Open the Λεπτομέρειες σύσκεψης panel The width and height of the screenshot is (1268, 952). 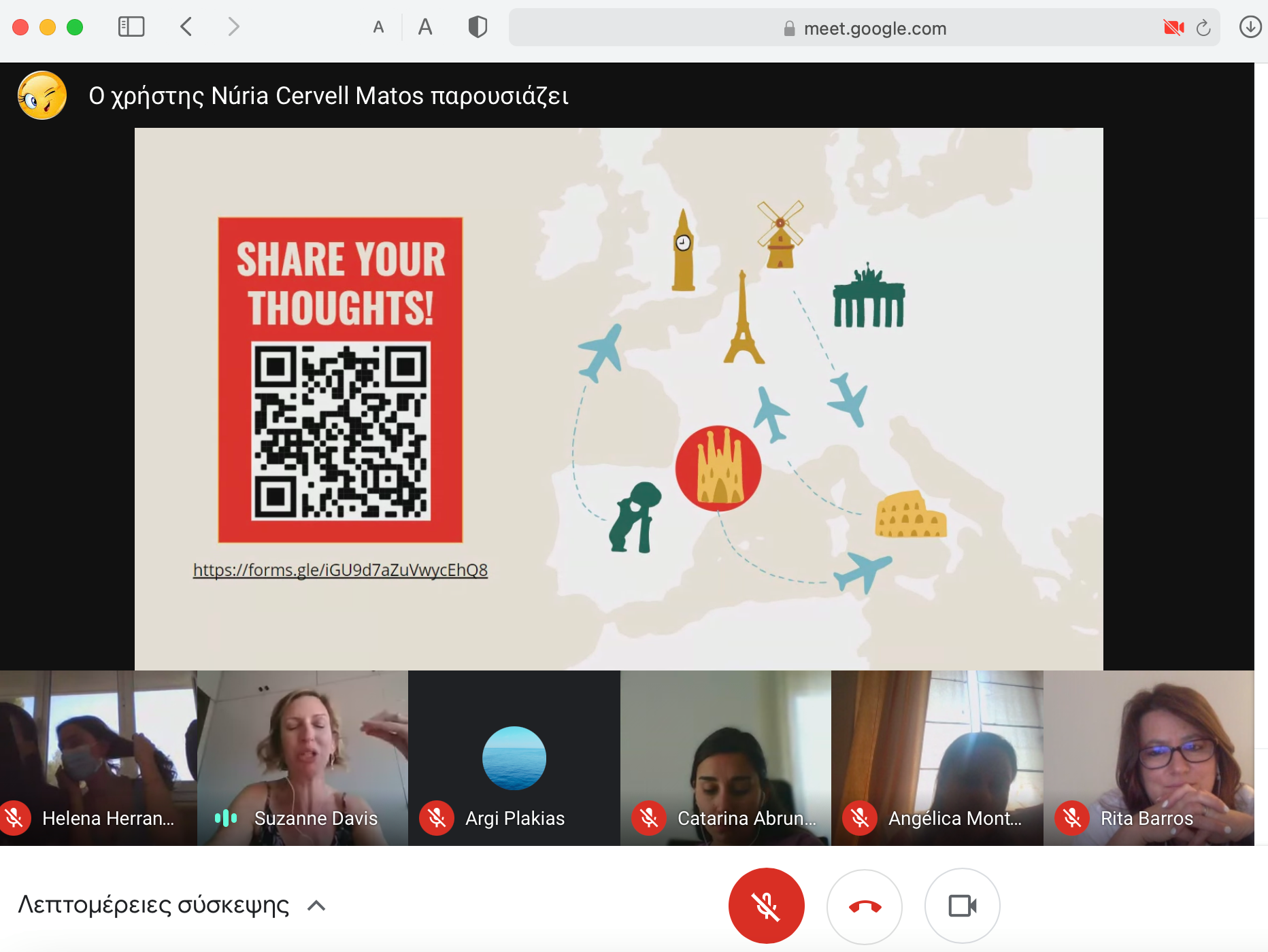tap(154, 906)
